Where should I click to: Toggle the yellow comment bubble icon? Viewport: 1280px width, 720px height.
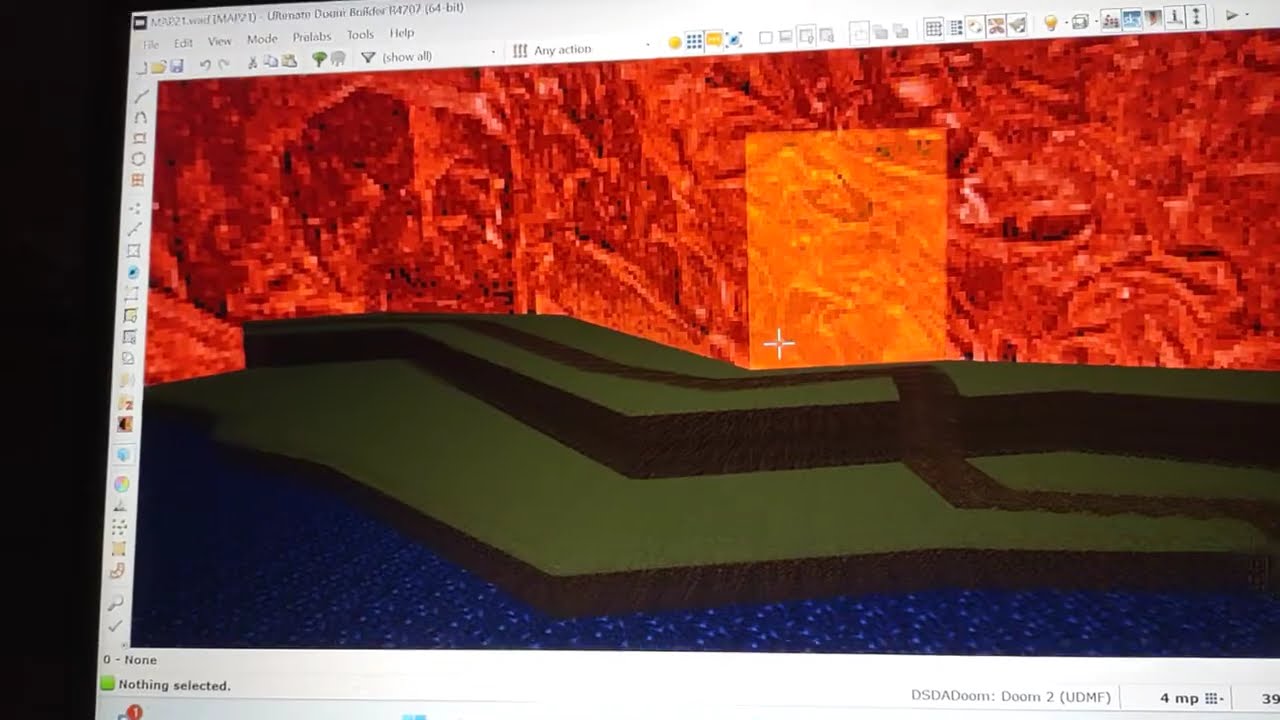(714, 39)
